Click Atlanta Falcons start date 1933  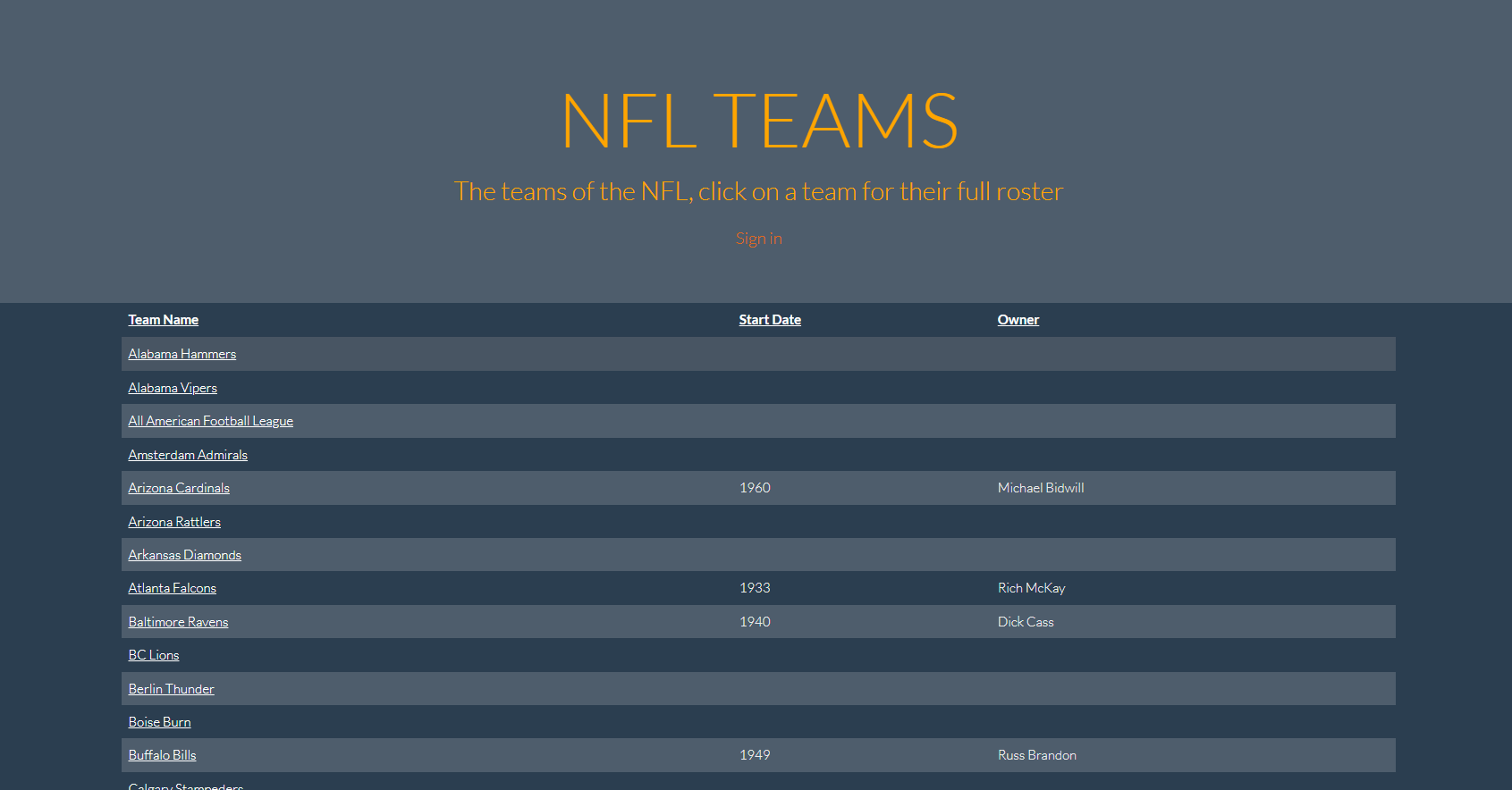(755, 588)
